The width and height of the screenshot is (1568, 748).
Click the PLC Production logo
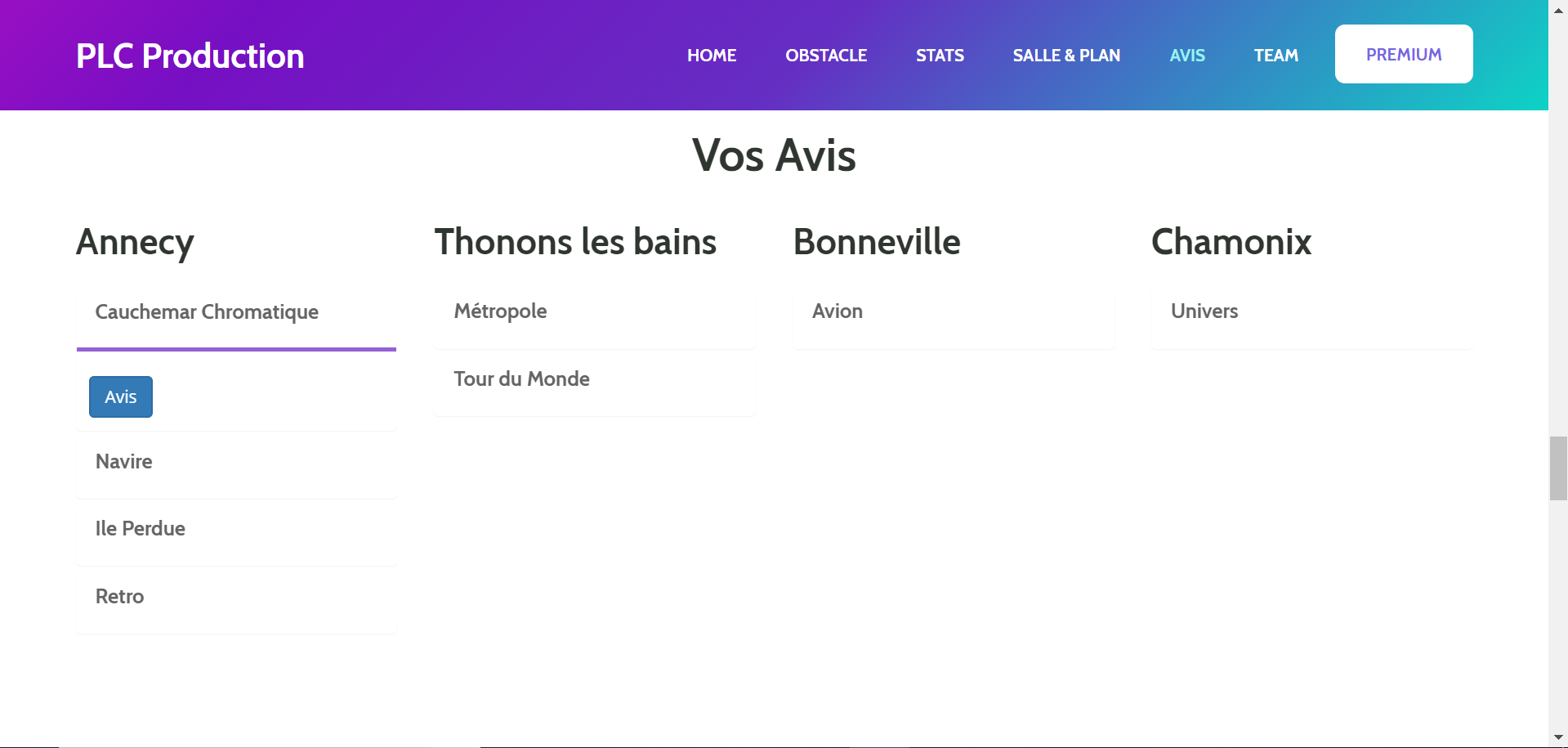point(190,56)
